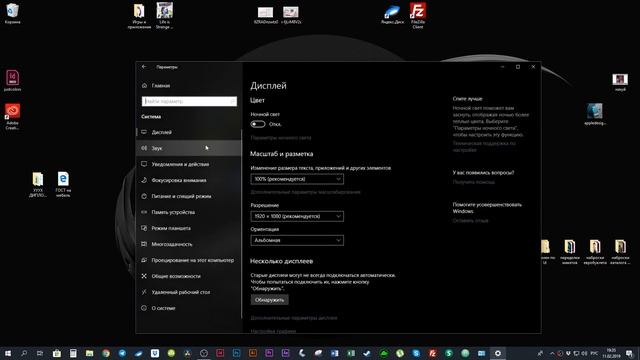Select the FileZilla Client desktop shortcut
This screenshot has width=640, height=360.
tap(418, 15)
